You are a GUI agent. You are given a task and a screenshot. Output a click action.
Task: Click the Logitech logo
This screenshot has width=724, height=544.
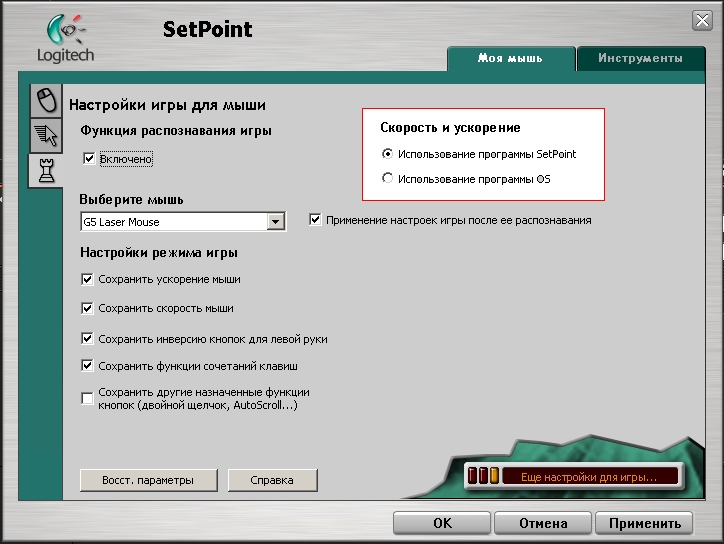point(66,39)
